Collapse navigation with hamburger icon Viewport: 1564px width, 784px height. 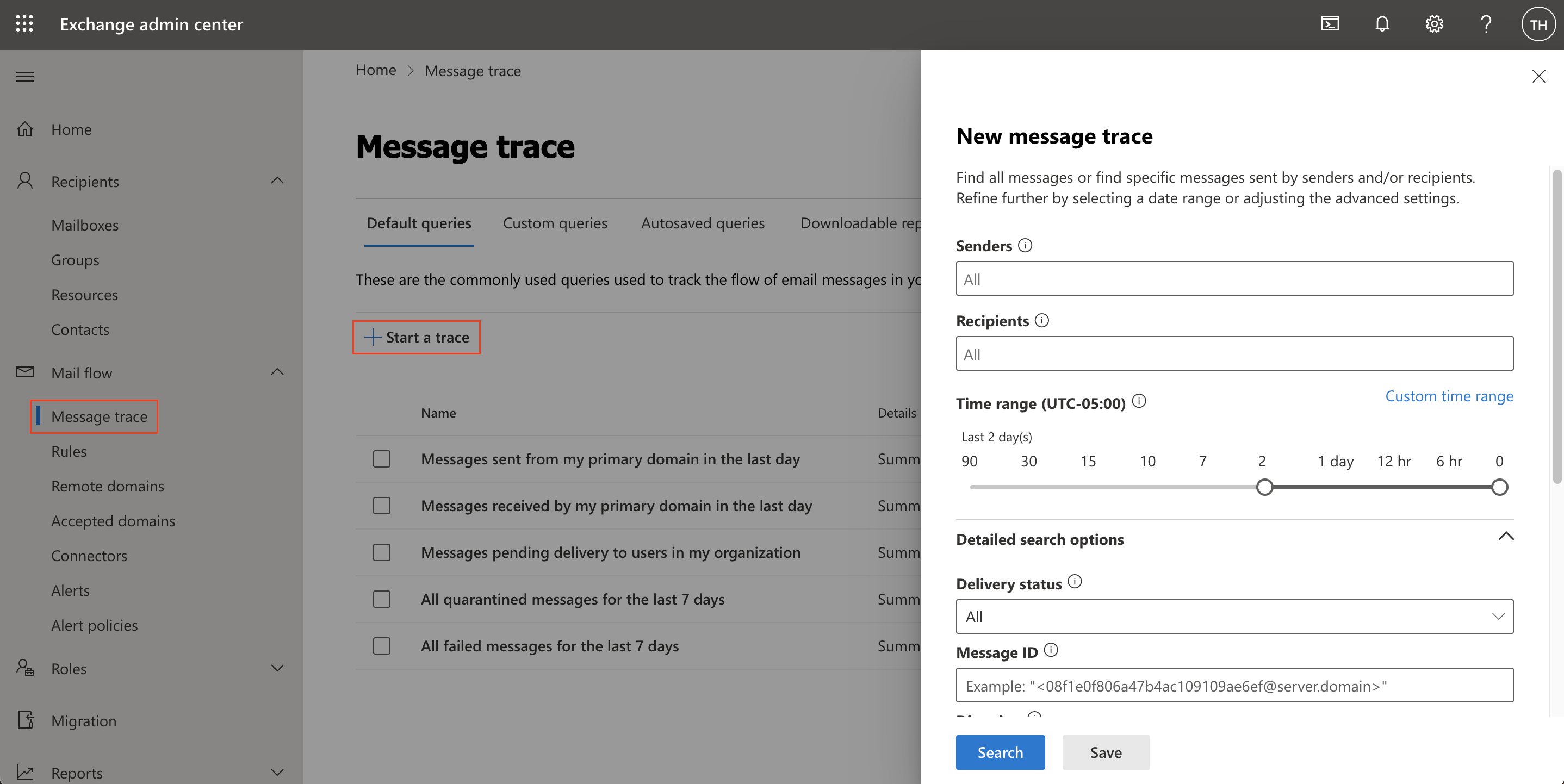tap(25, 77)
